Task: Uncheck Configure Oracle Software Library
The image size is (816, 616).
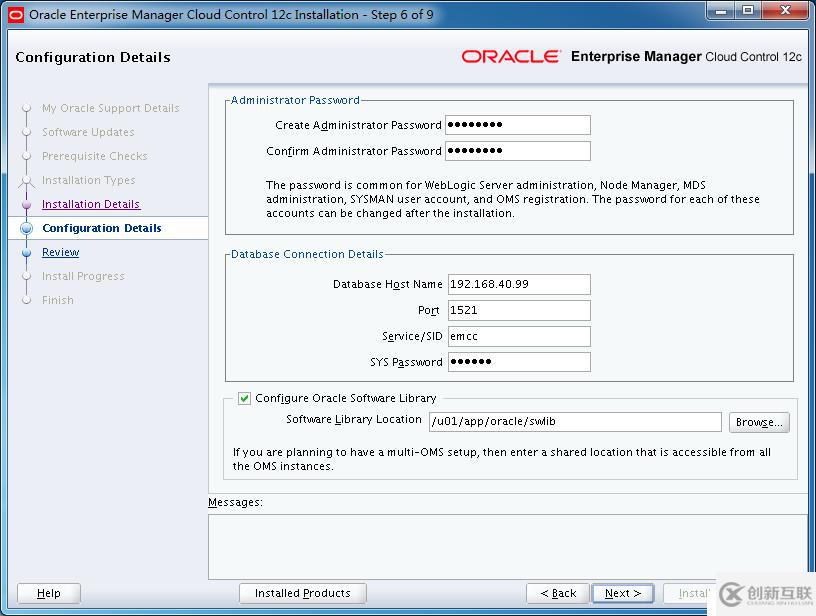Action: pos(244,398)
